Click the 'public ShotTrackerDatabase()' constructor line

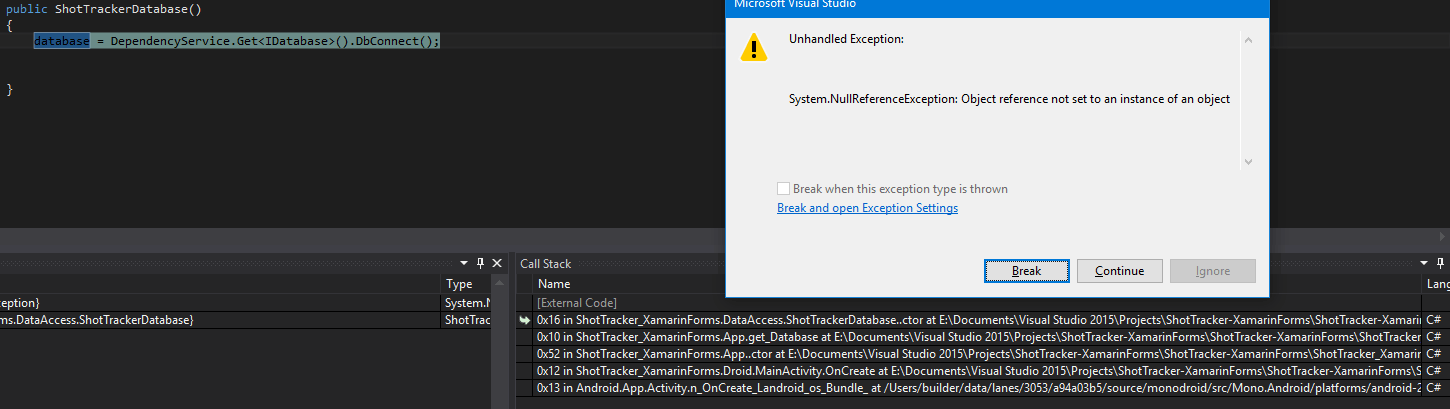pos(105,8)
